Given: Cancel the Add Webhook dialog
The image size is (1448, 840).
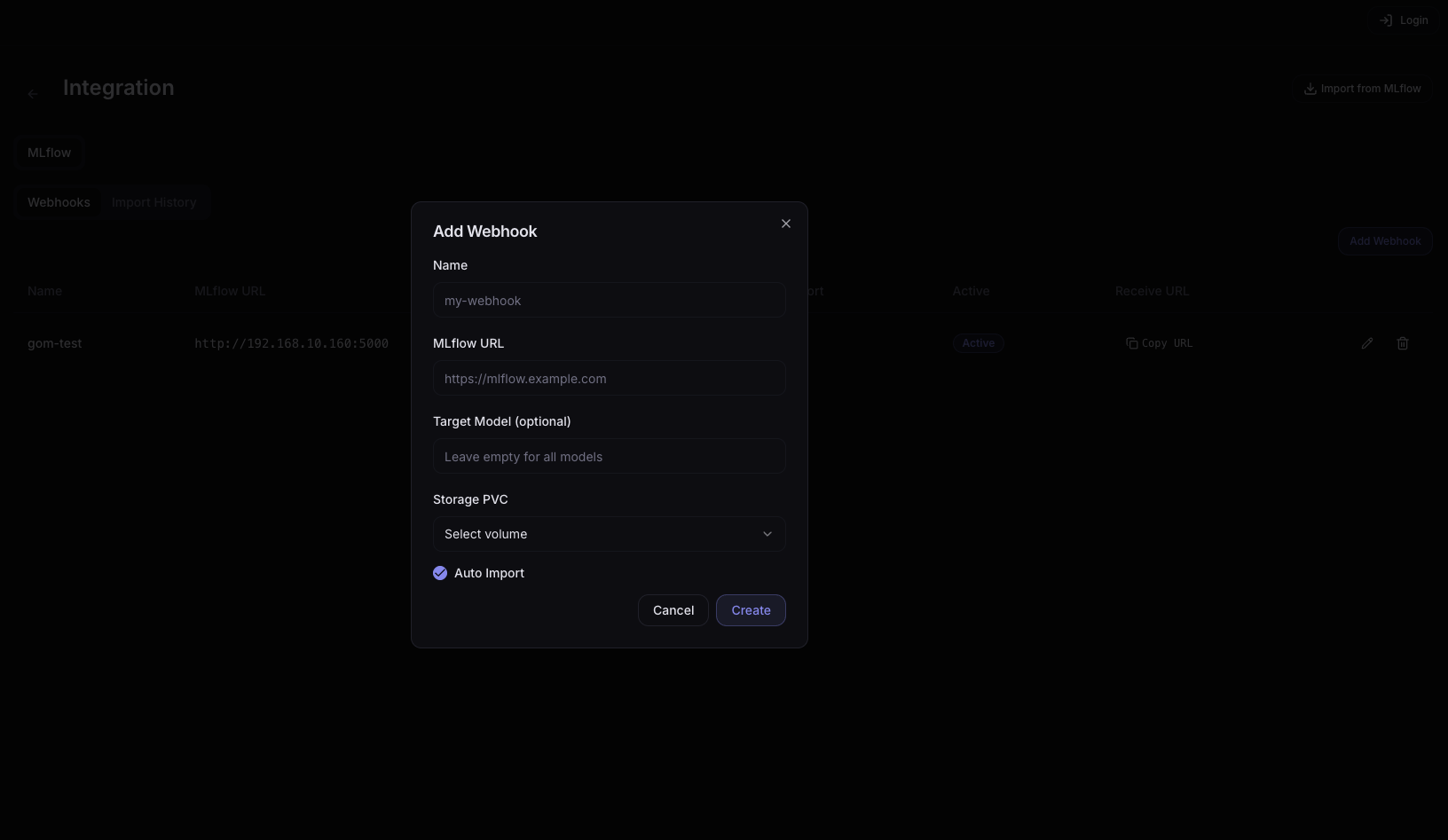Looking at the screenshot, I should pos(673,610).
